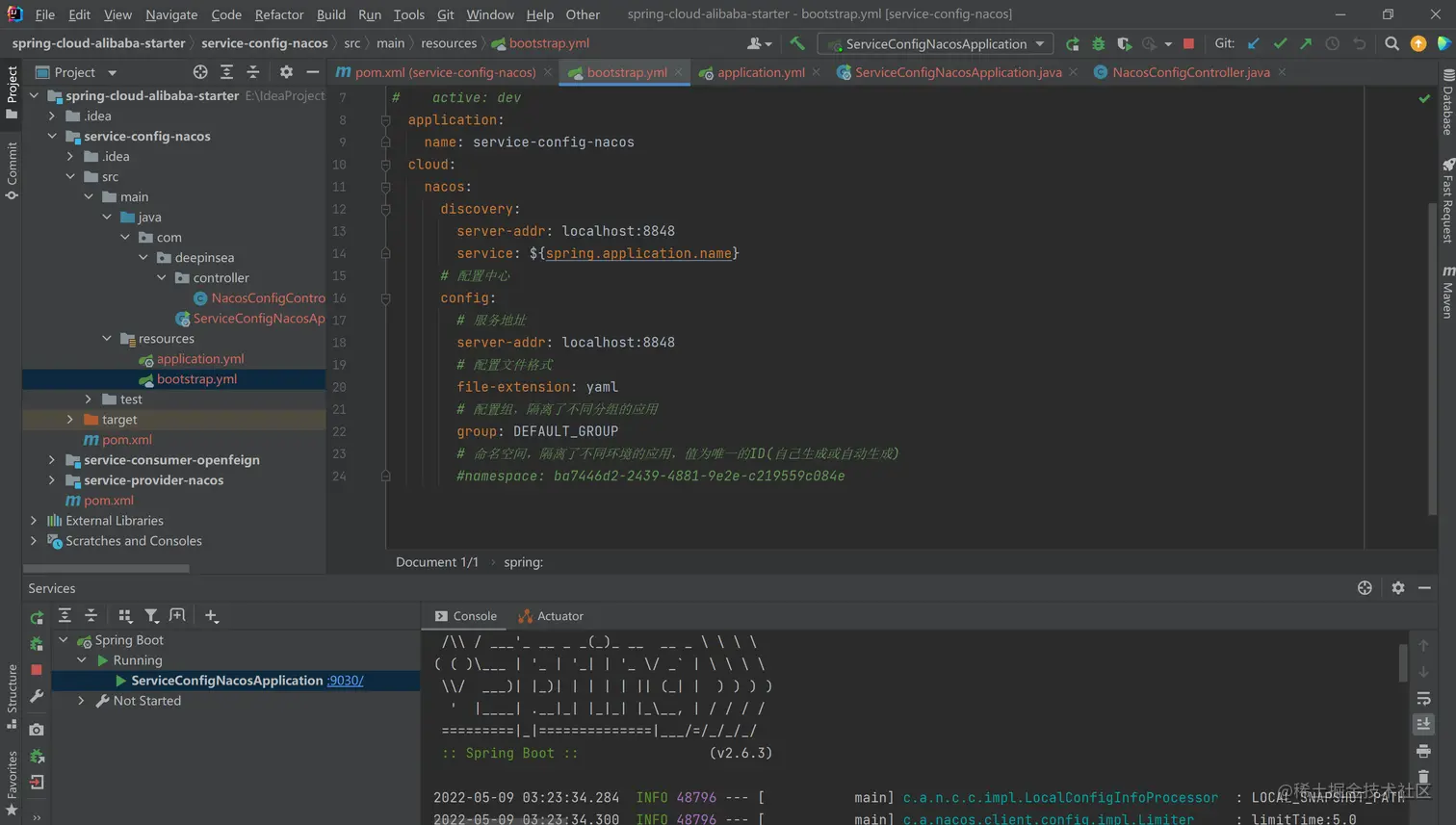Stop the running application in the top toolbar

pyautogui.click(x=1189, y=43)
